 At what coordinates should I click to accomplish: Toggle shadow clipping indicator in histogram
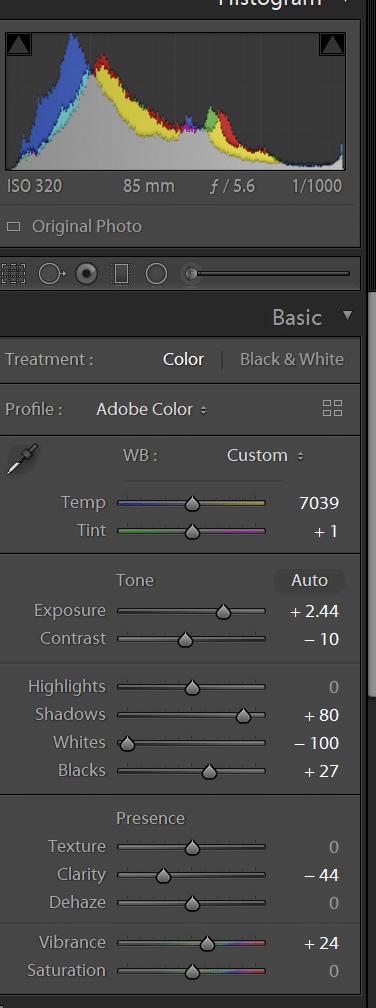18,44
